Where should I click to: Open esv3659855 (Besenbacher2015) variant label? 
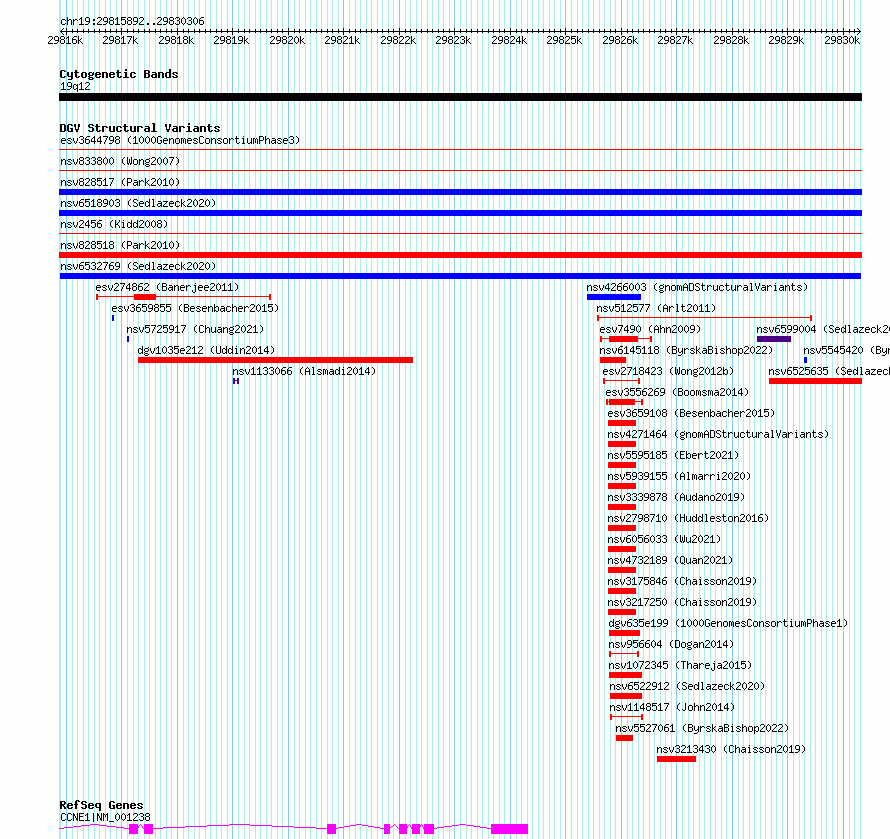pos(195,308)
